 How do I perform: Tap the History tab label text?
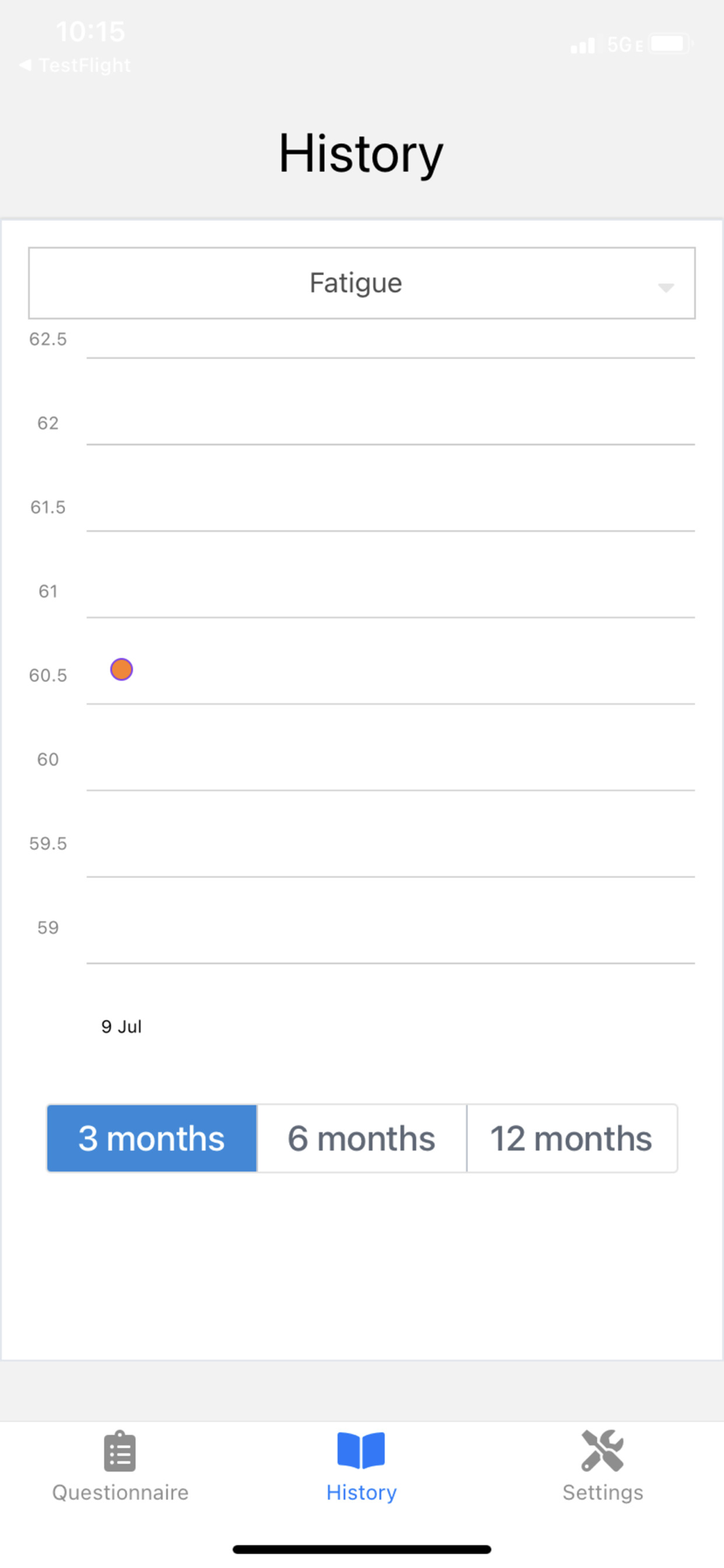coord(361,1492)
